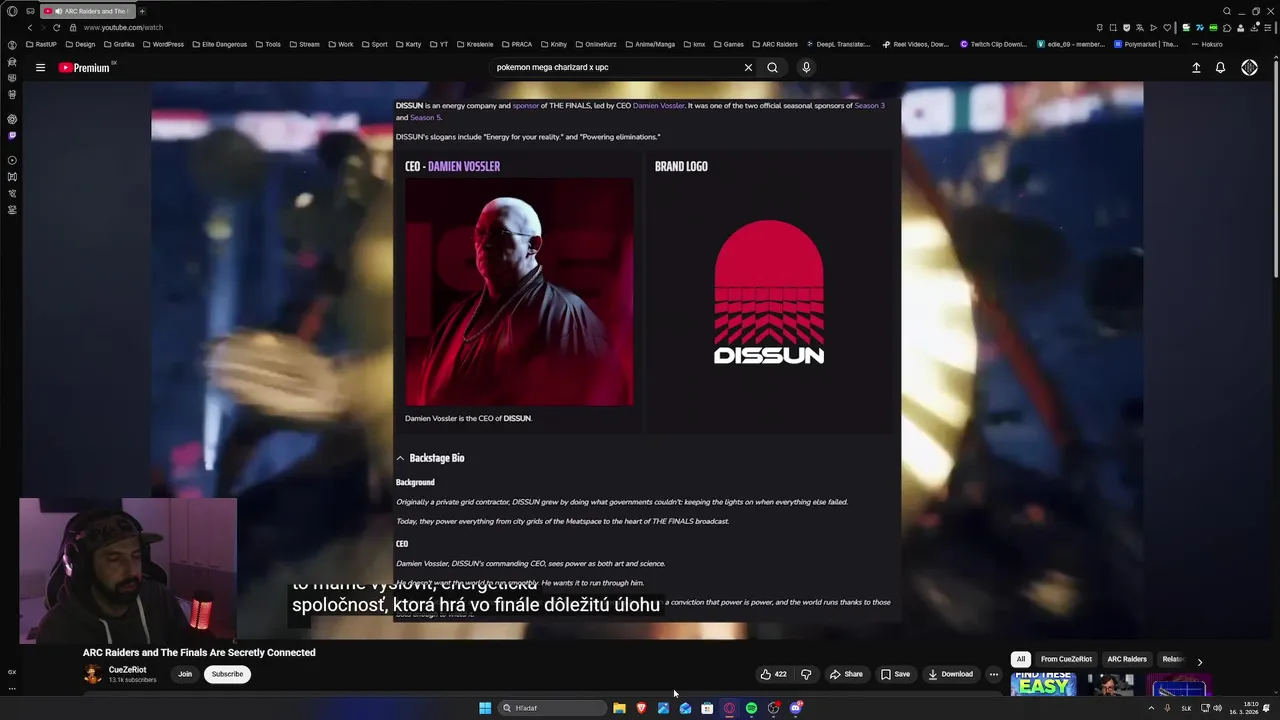The image size is (1280, 720).
Task: Open more actions ellipsis menu
Action: [x=993, y=674]
